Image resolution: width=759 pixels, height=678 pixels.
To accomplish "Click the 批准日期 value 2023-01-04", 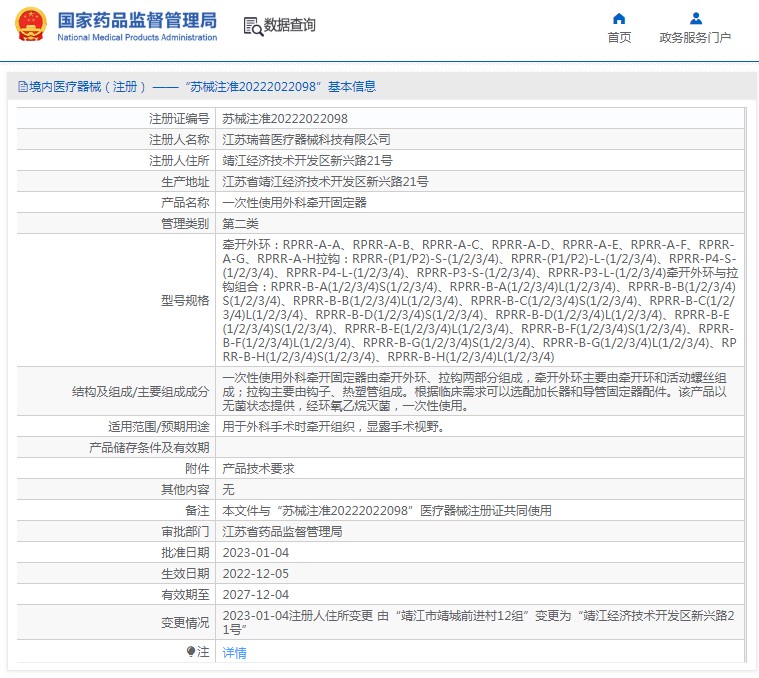I will pos(256,553).
